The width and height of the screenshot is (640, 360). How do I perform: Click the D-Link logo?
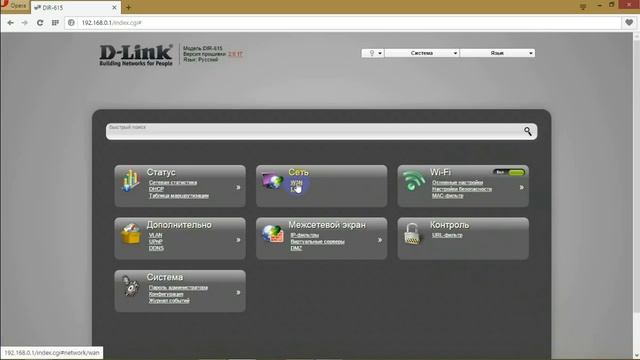pos(136,55)
